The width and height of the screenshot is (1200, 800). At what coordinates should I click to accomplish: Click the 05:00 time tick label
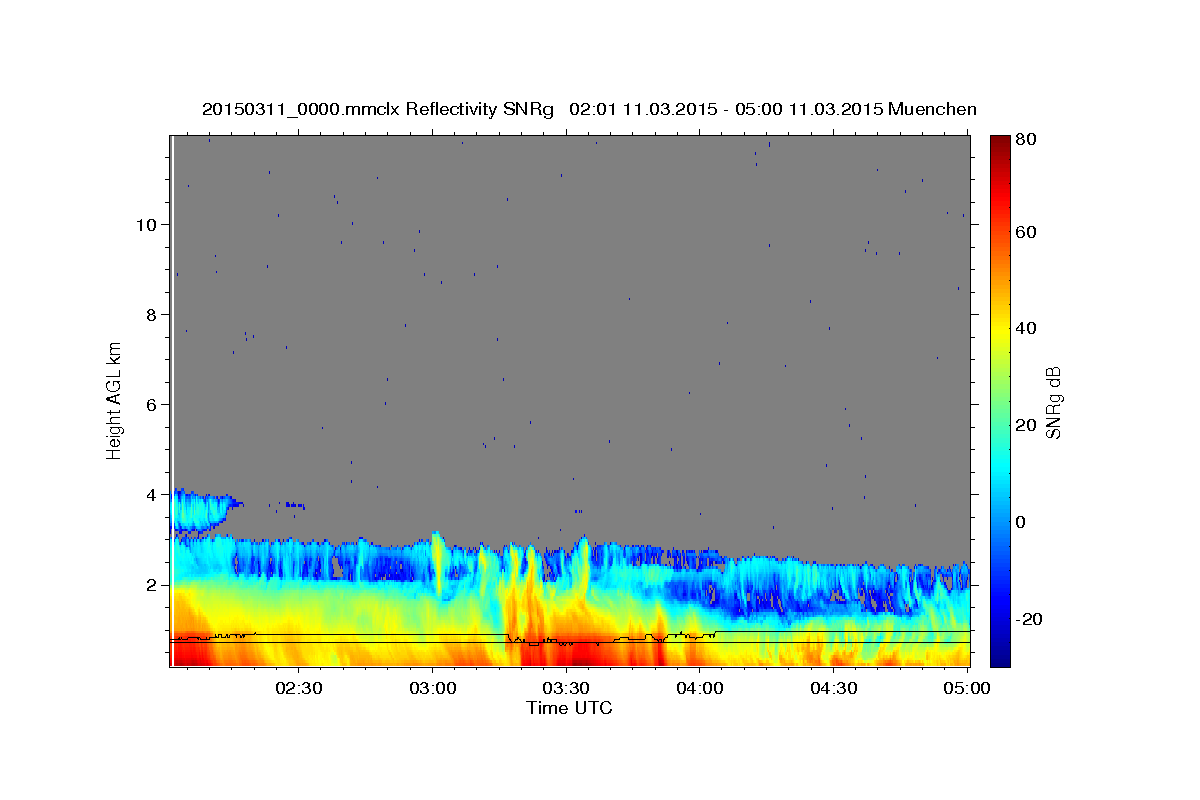pyautogui.click(x=968, y=688)
